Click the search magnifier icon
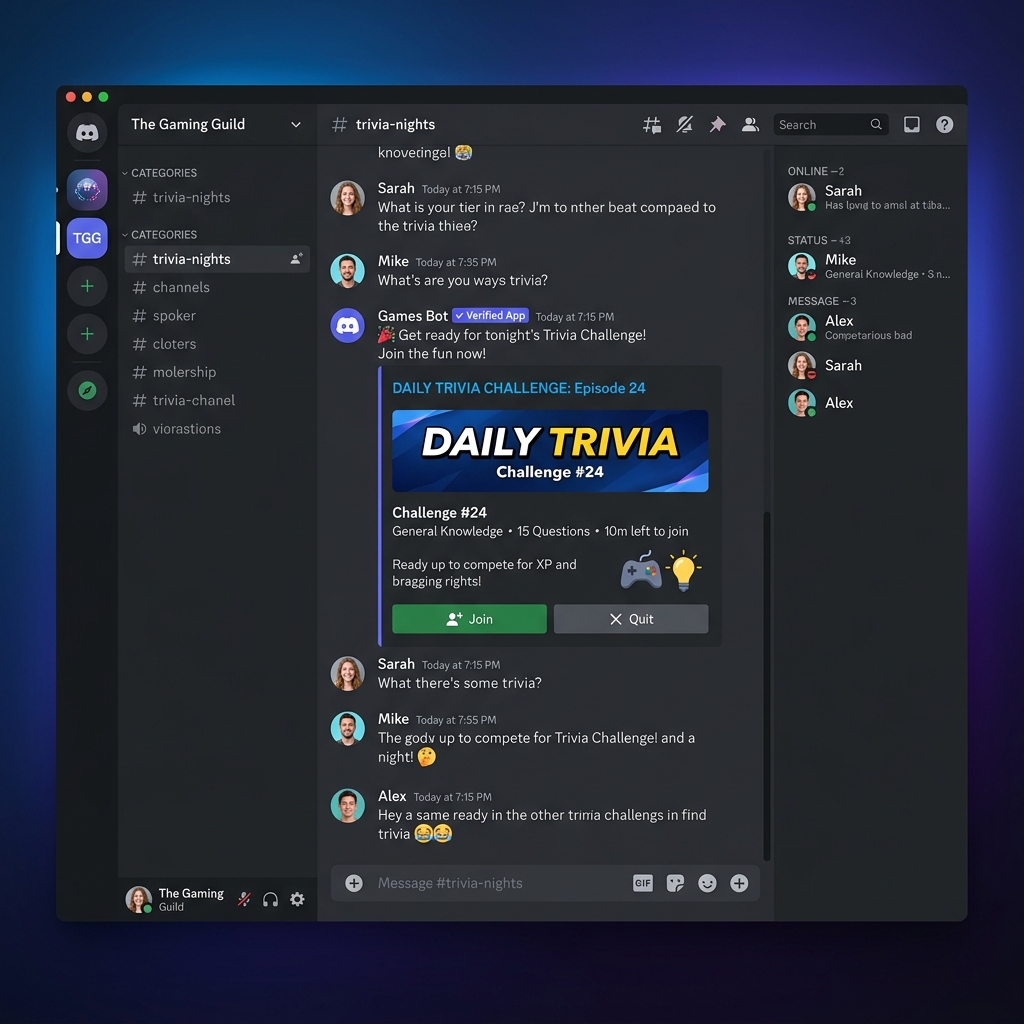The width and height of the screenshot is (1024, 1024). tap(876, 124)
